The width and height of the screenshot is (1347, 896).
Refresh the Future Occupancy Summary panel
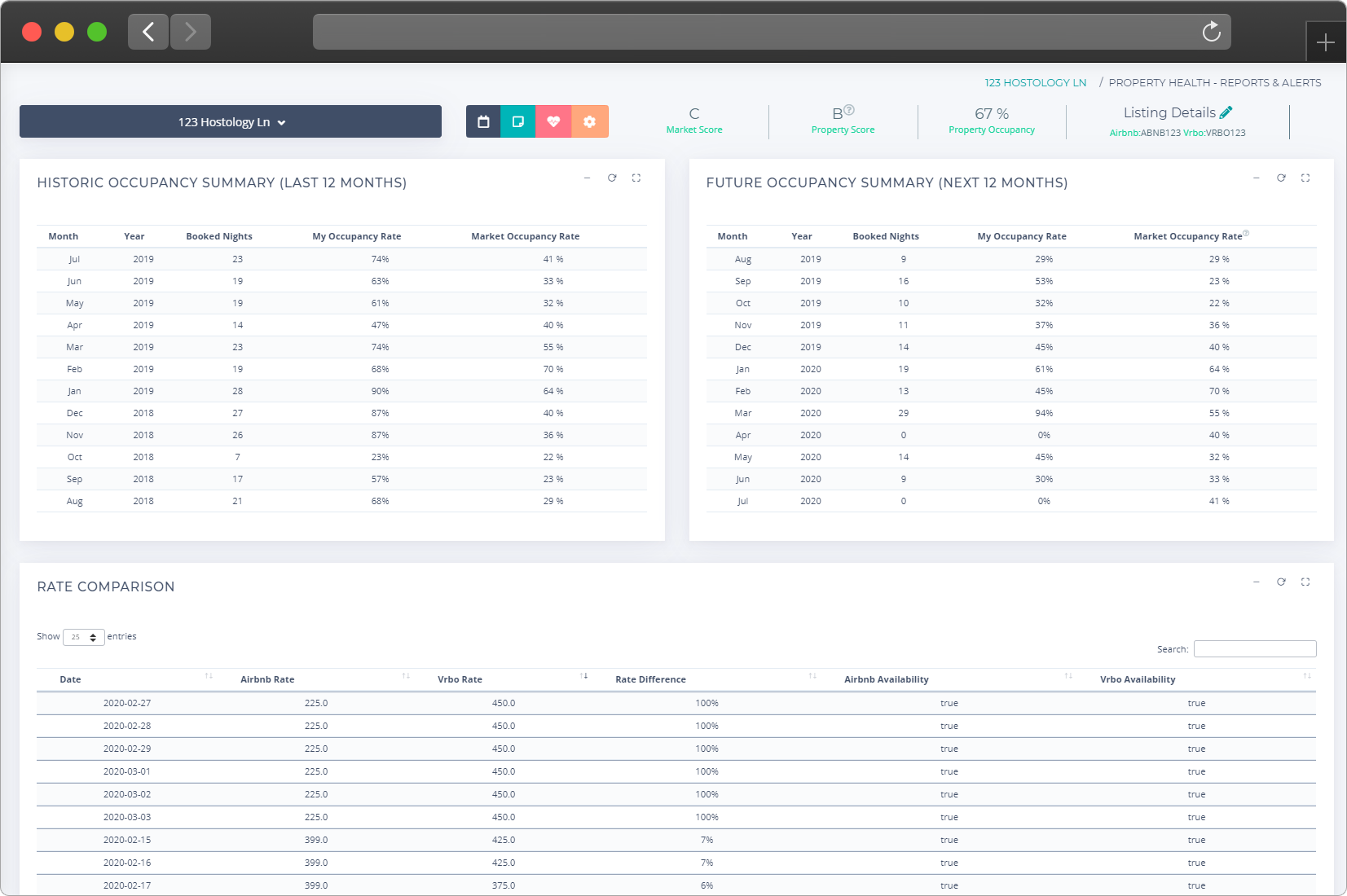pos(1281,178)
